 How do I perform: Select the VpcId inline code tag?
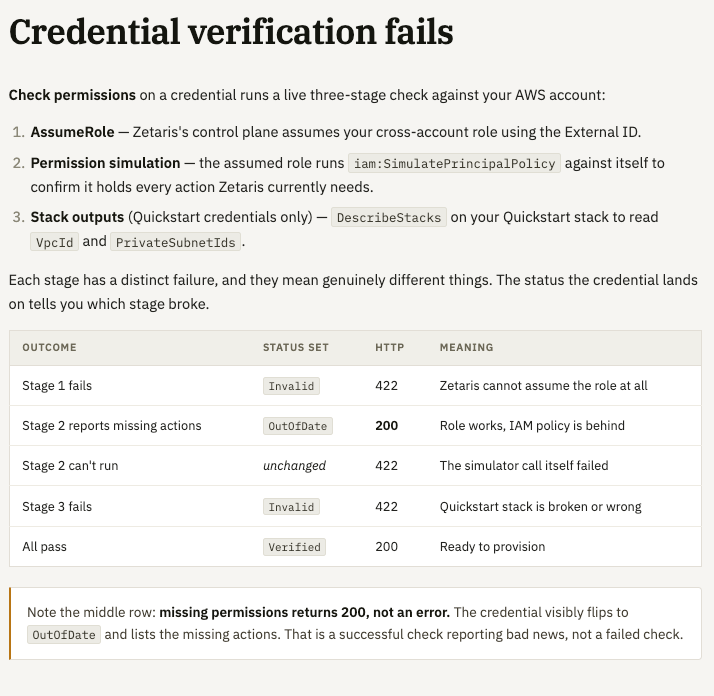[55, 242]
